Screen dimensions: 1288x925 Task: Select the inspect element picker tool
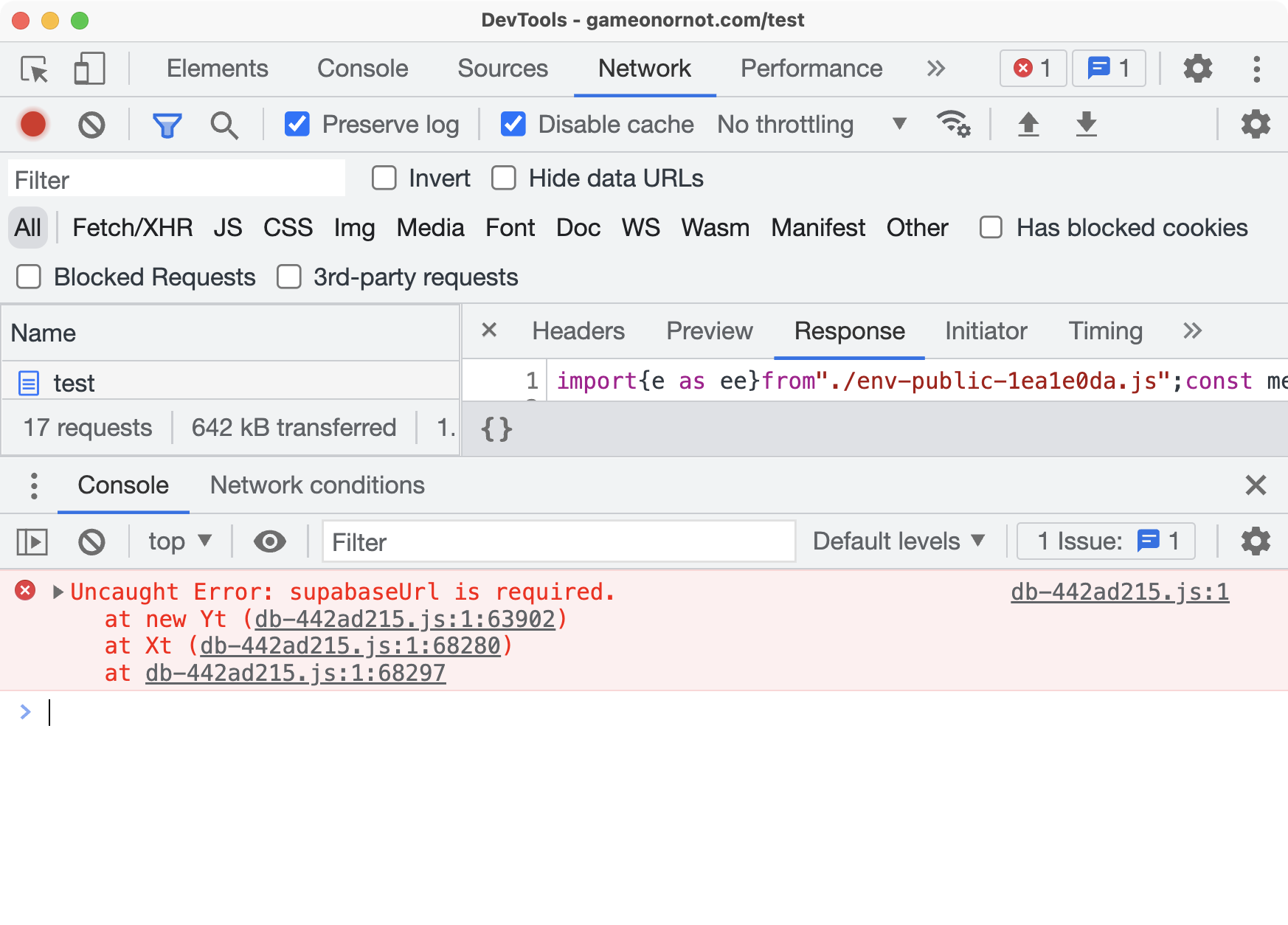[x=32, y=69]
